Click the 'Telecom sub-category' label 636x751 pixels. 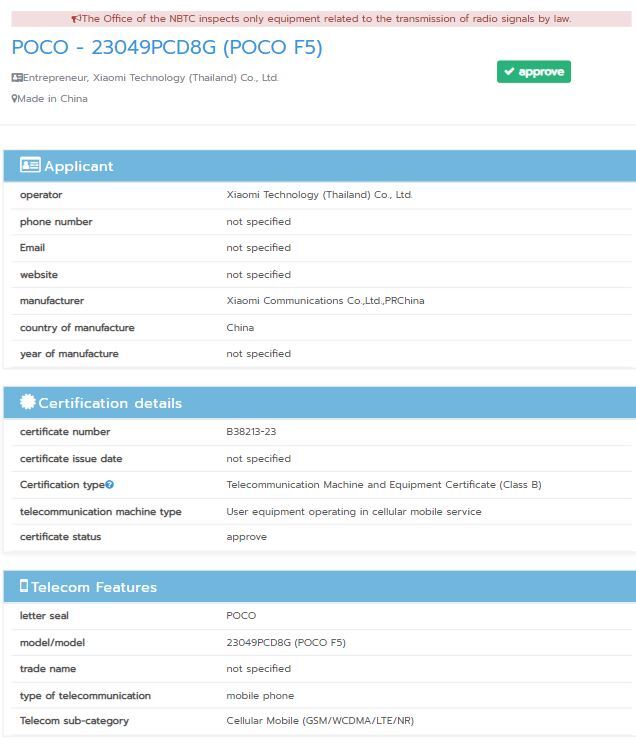74,721
